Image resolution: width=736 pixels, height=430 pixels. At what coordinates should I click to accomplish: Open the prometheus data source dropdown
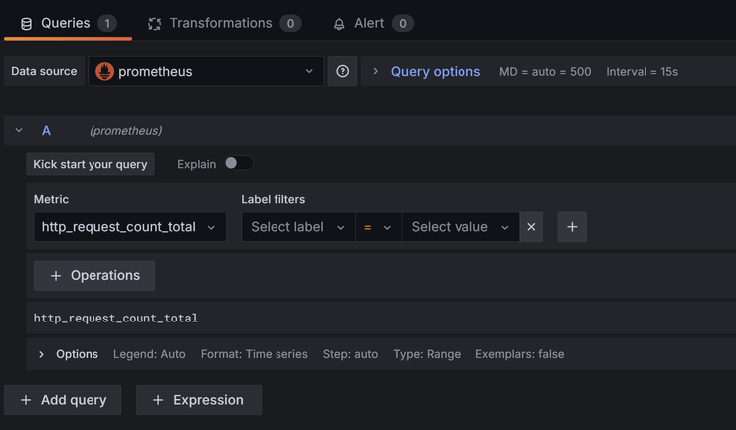[x=205, y=71]
